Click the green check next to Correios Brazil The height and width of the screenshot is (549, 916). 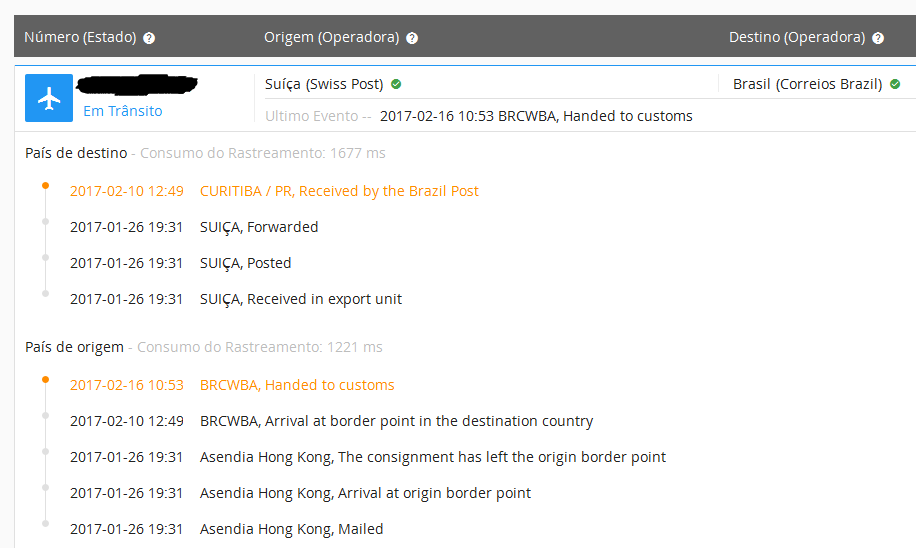coord(895,84)
